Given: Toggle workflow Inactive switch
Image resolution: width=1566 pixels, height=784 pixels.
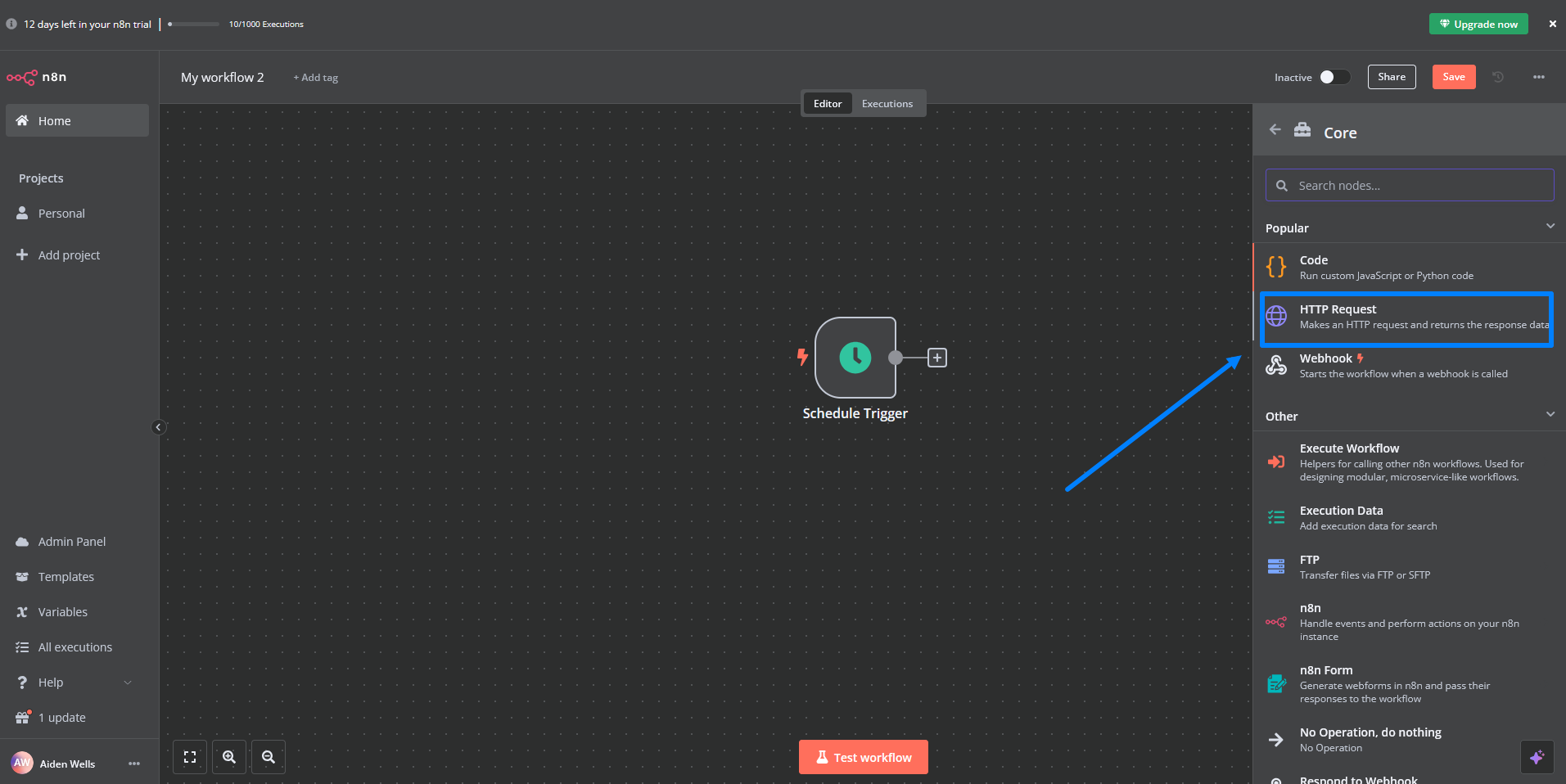Looking at the screenshot, I should (x=1334, y=77).
